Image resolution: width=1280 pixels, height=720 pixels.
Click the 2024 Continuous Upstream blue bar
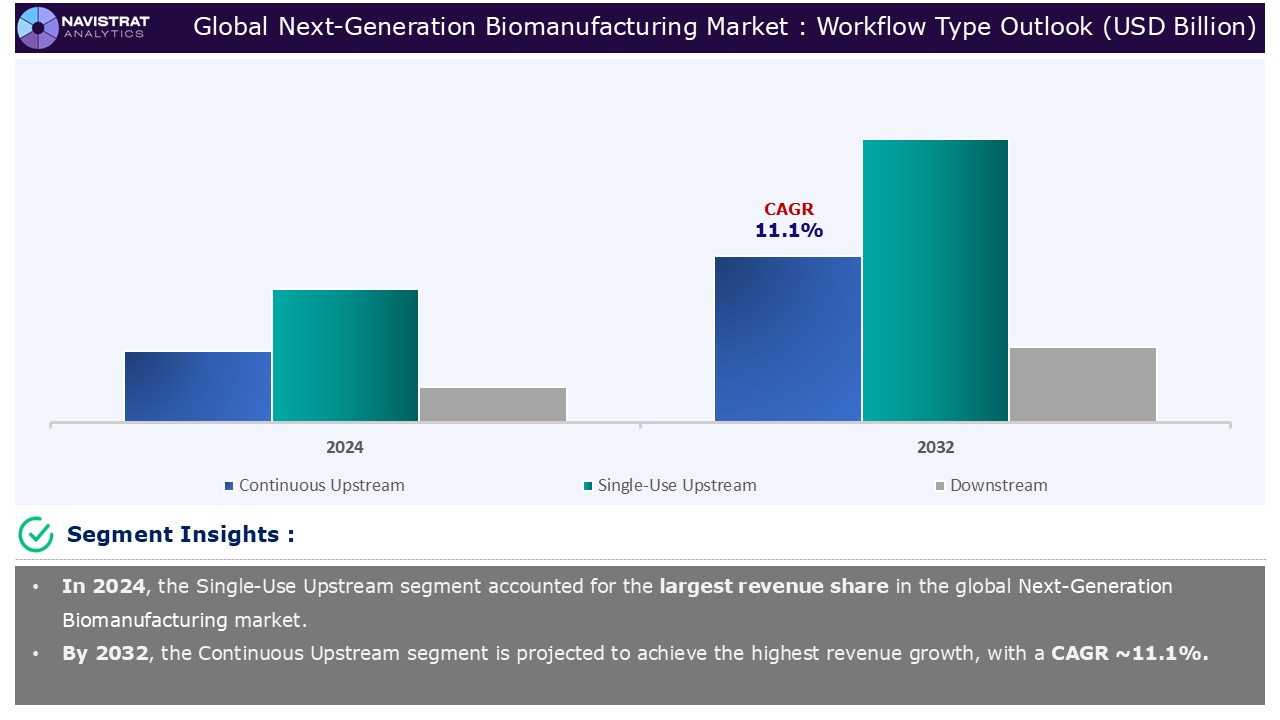pos(198,386)
